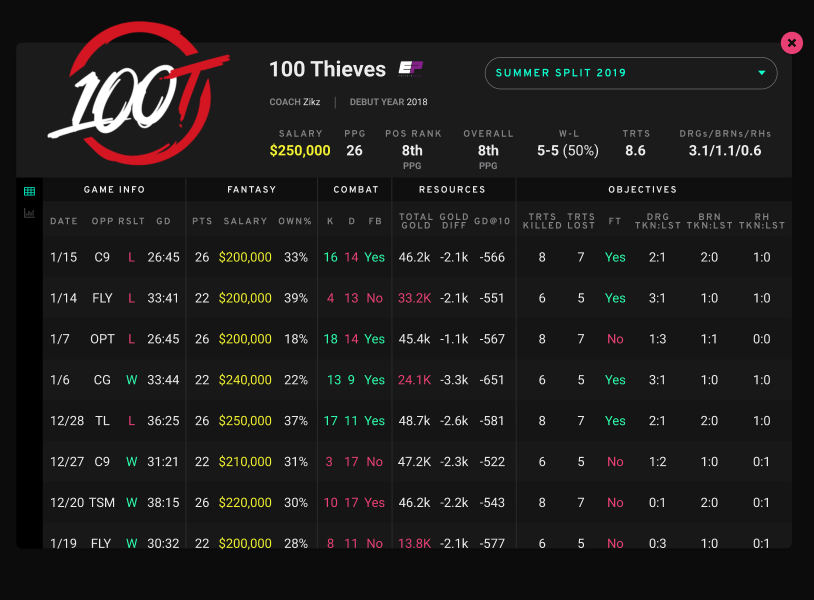The image size is (814, 600).
Task: Click the CG opponent cell
Action: (x=102, y=380)
